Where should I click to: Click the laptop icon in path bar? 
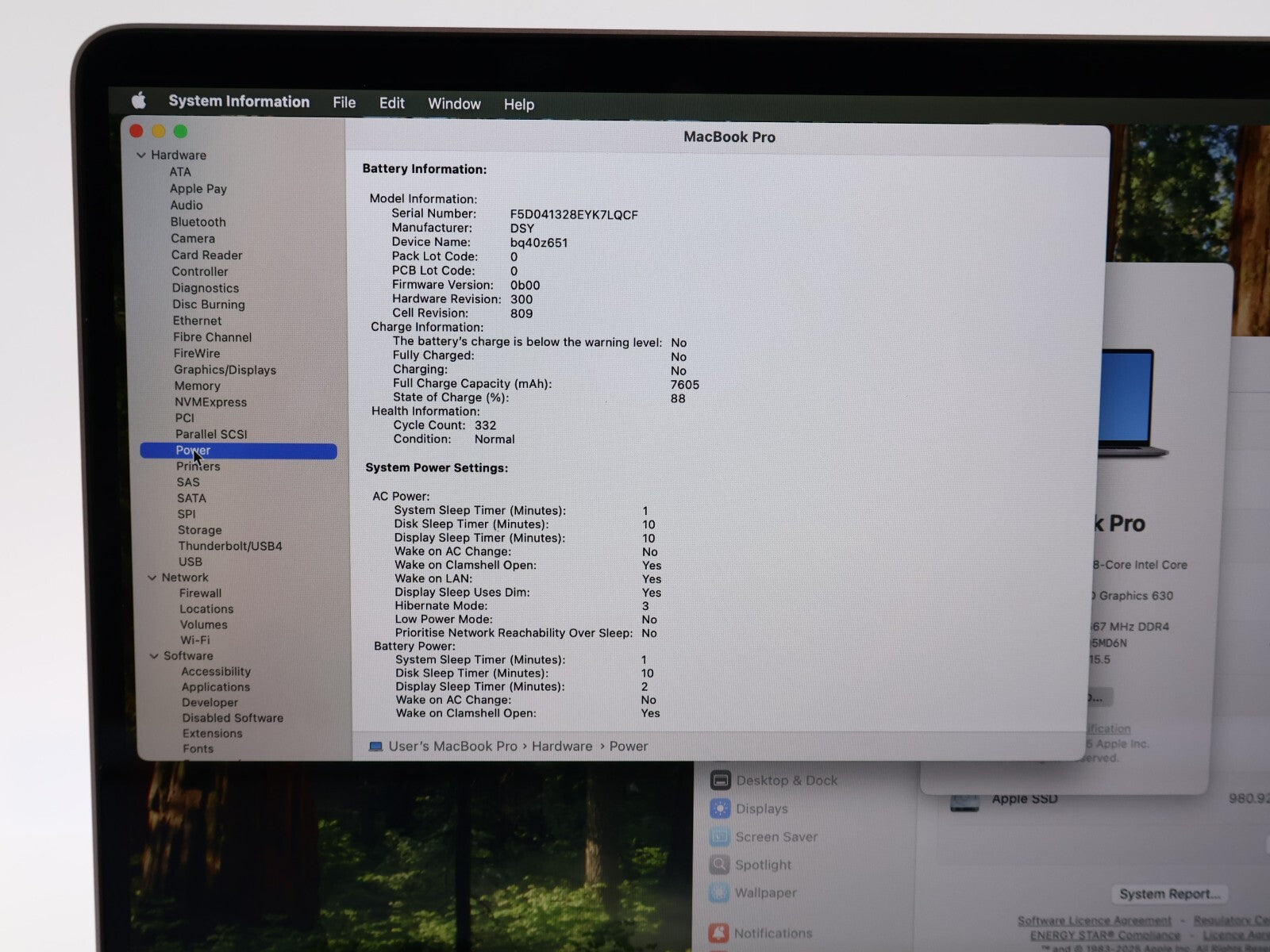click(x=376, y=747)
